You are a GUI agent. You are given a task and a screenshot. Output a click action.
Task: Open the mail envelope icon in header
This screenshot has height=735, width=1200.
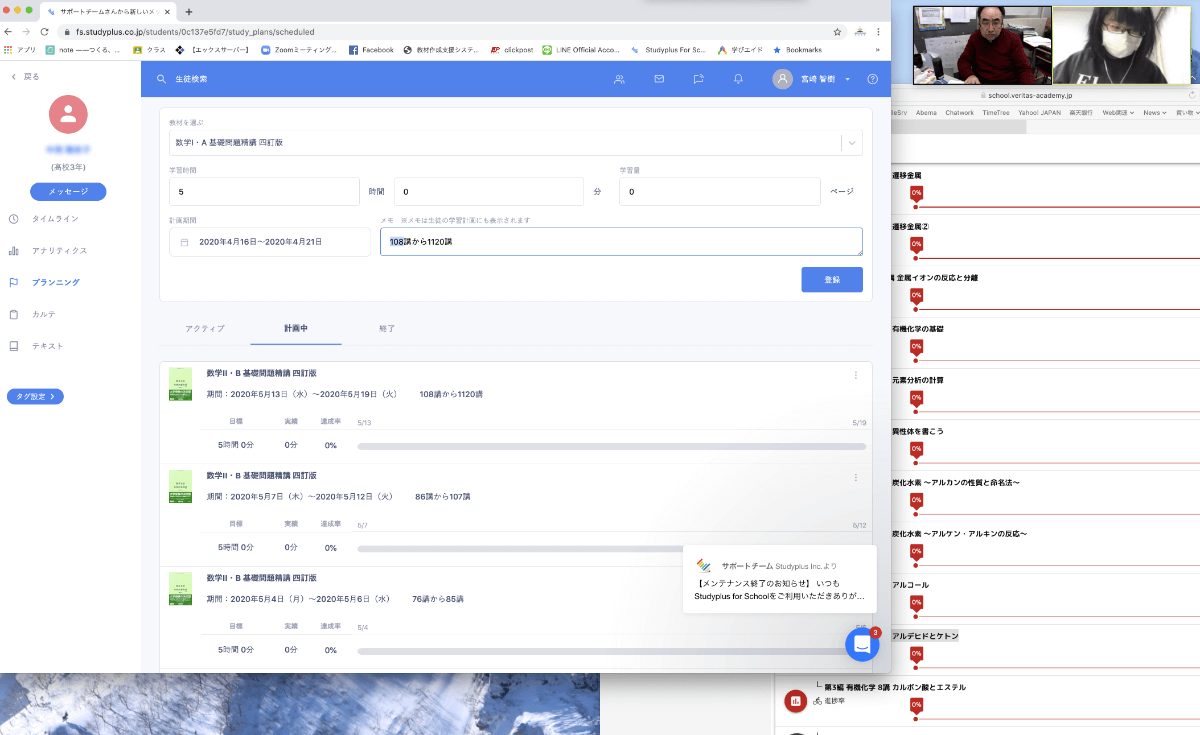[659, 79]
